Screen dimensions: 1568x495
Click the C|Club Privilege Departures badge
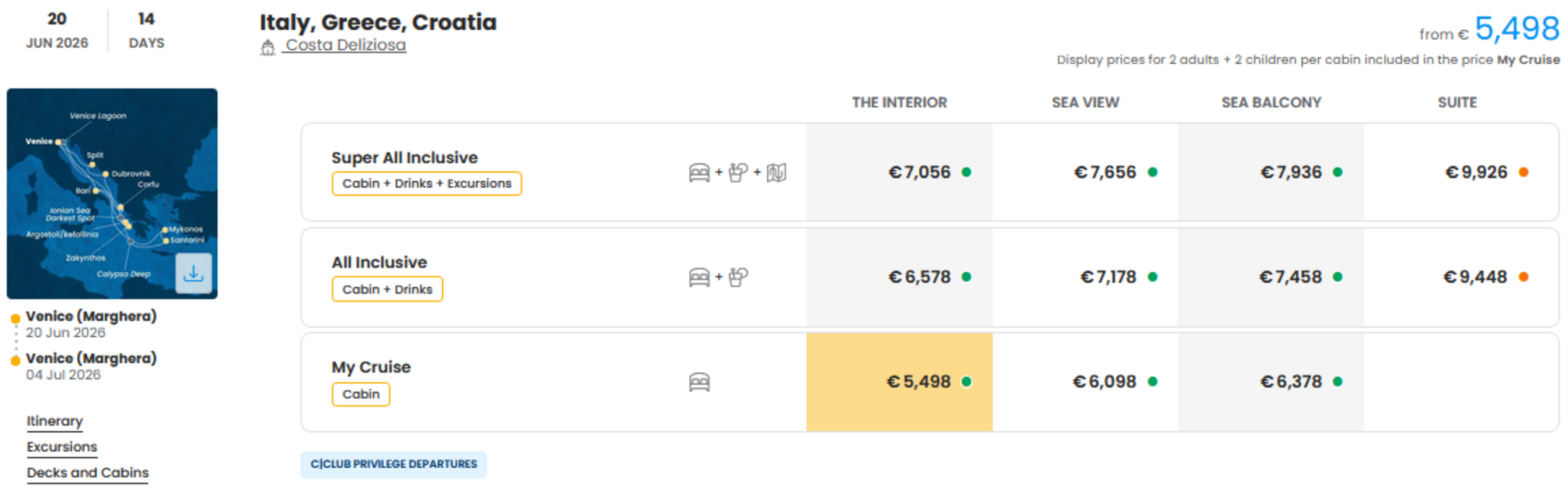pos(394,465)
